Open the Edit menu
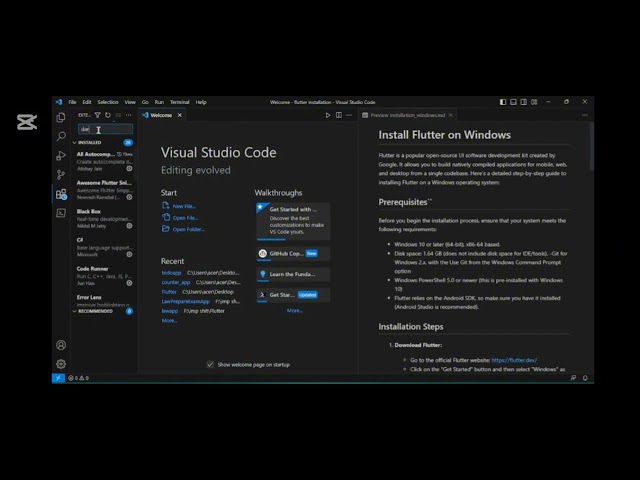640x480 pixels. (x=87, y=102)
